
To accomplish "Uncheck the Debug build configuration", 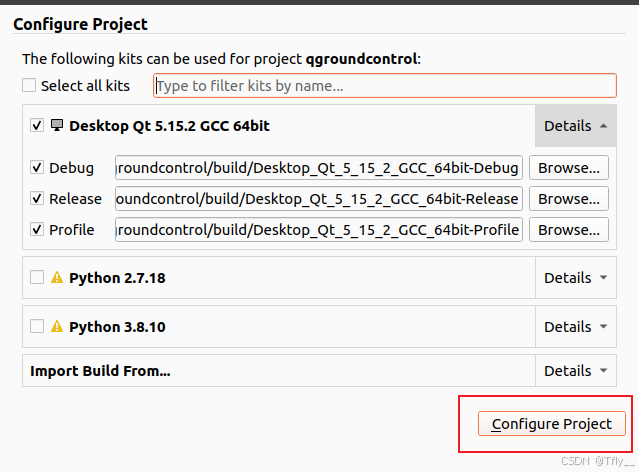I will click(37, 168).
